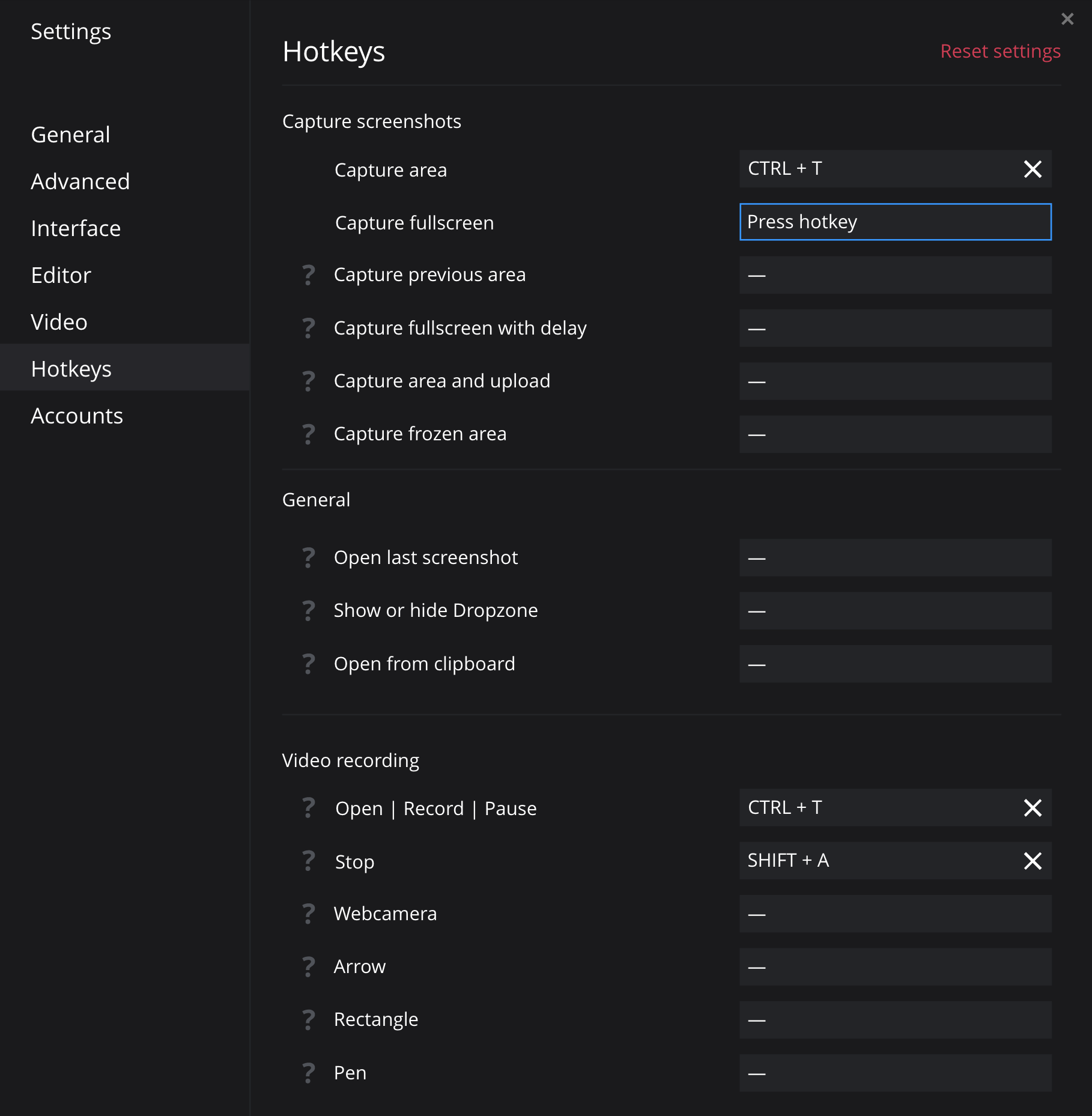Select the Arrow hotkey field
1092x1116 pixels.
(x=895, y=967)
